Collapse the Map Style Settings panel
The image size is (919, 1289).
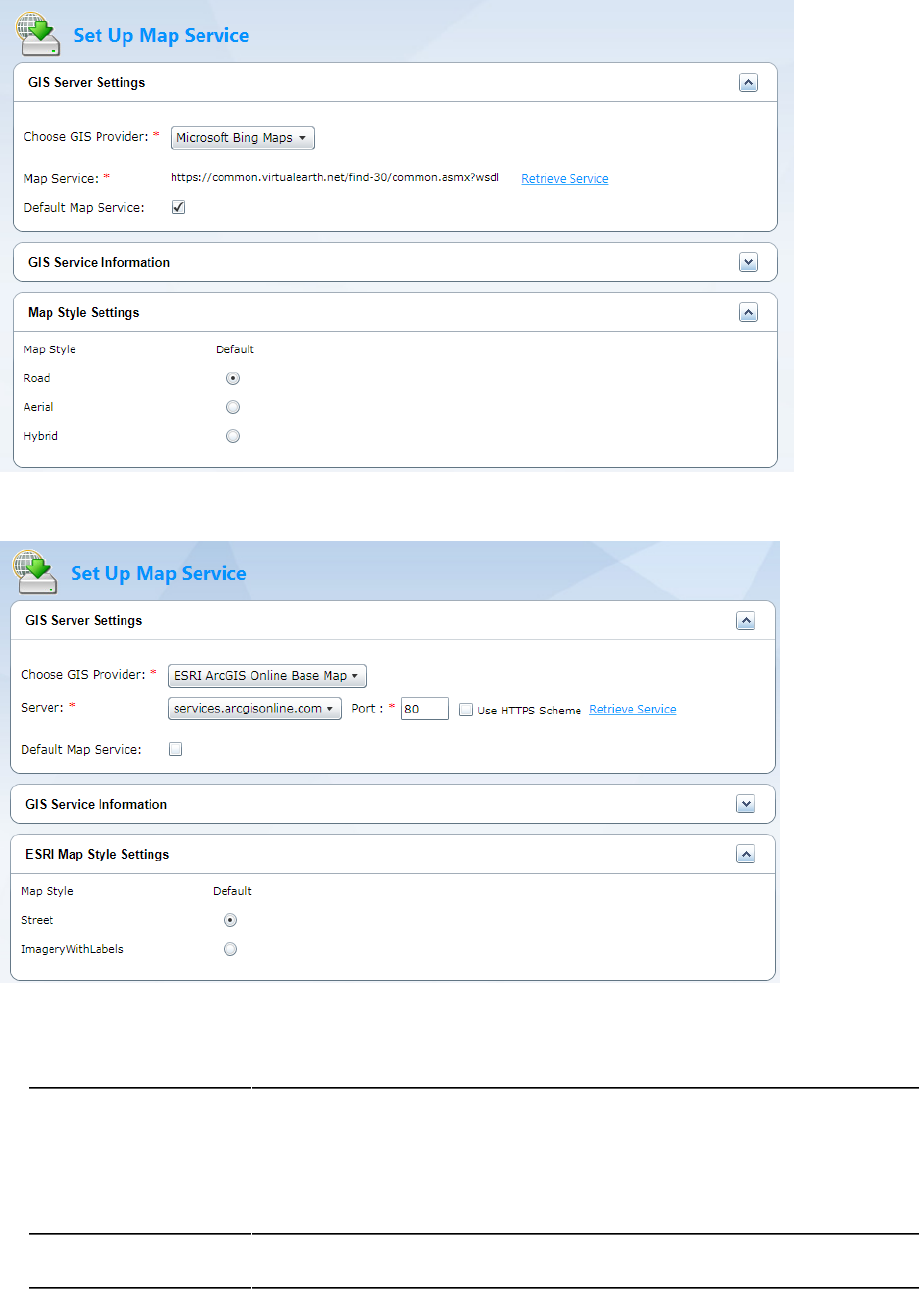(x=748, y=313)
